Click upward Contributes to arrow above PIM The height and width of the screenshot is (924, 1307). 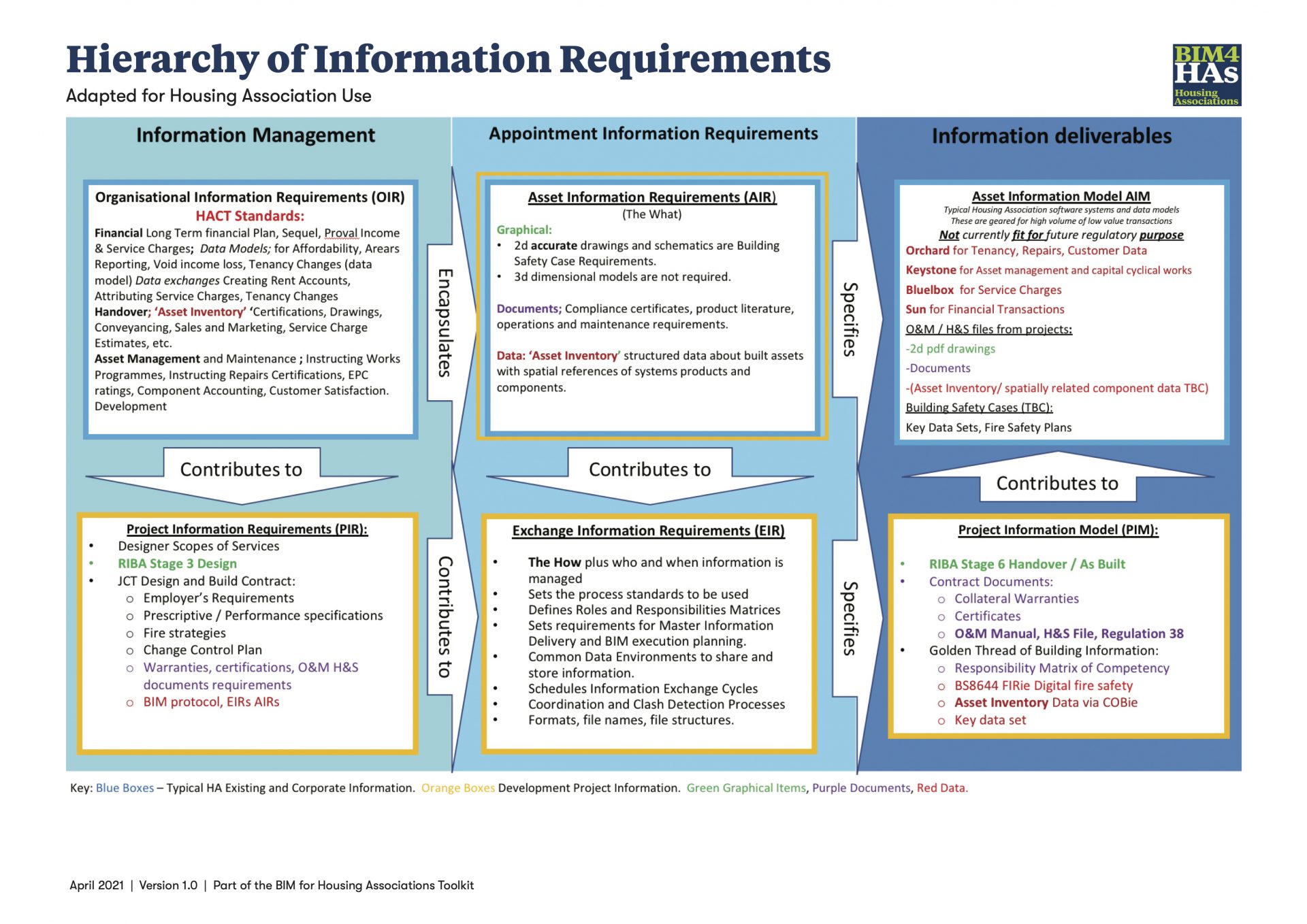[1057, 482]
